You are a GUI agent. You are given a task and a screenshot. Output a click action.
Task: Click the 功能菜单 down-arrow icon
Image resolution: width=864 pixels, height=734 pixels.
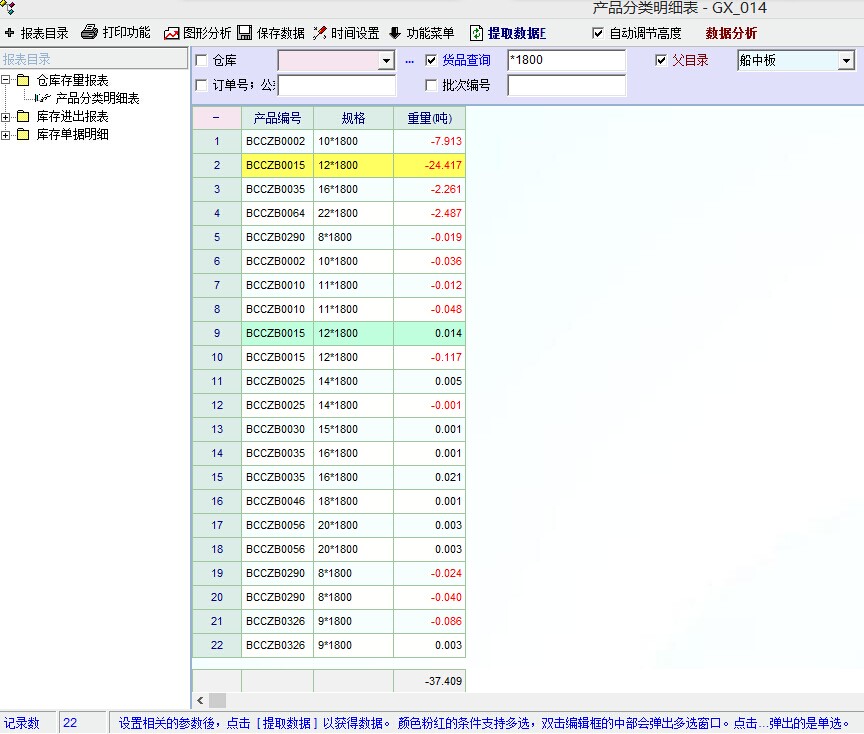point(394,33)
